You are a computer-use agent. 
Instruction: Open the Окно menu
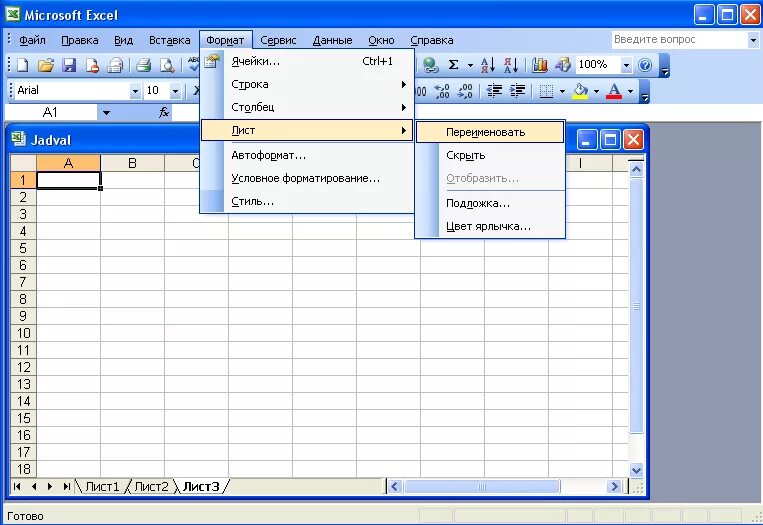[381, 40]
